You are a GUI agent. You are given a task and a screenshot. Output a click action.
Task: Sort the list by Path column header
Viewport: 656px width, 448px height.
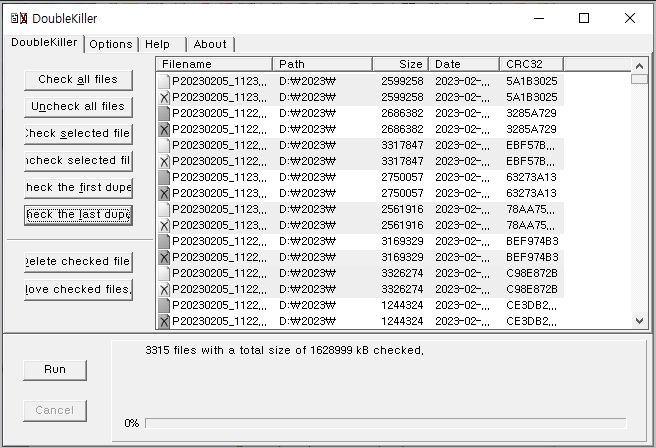(x=323, y=64)
